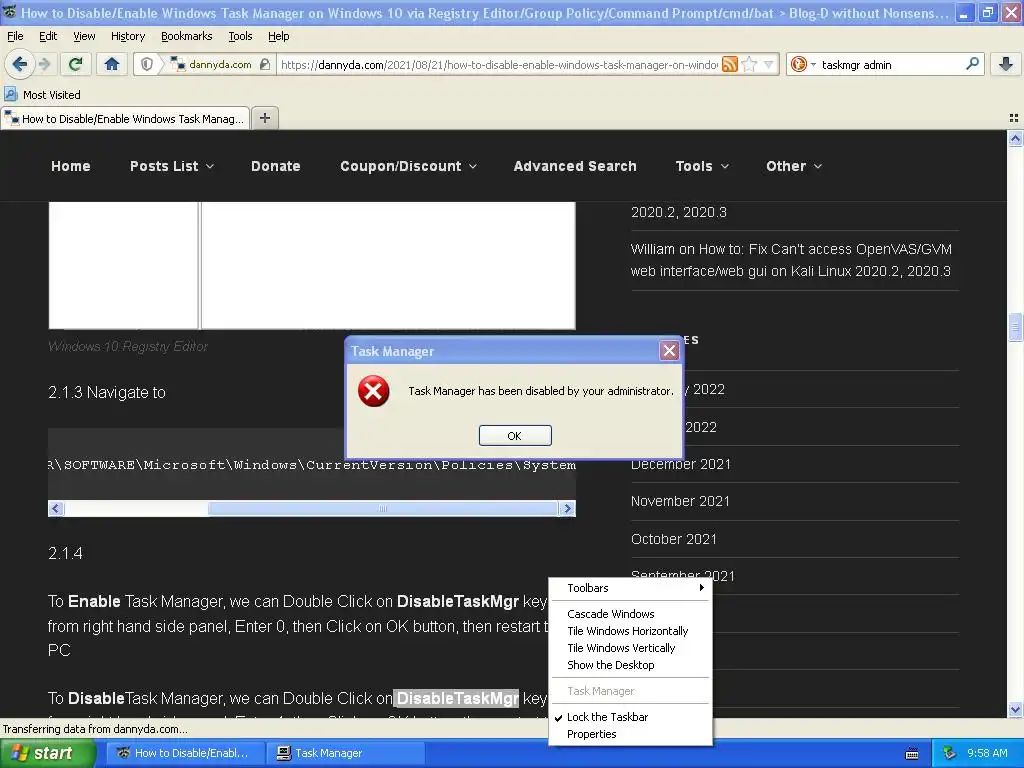Click the code block horizontal scrollbar thumb
The height and width of the screenshot is (768, 1024).
point(383,508)
